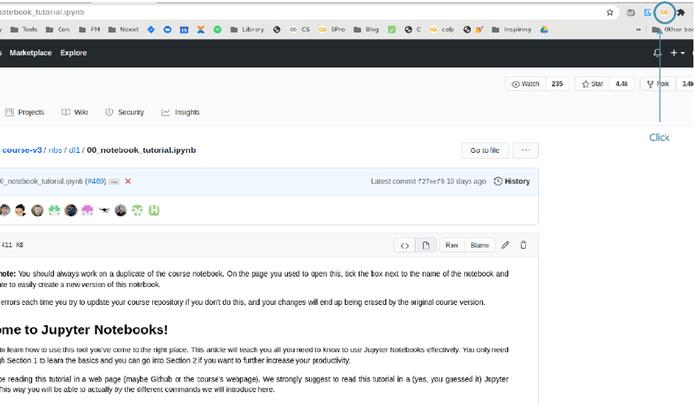695x406 pixels.
Task: Display the source blob view
Action: pos(405,246)
